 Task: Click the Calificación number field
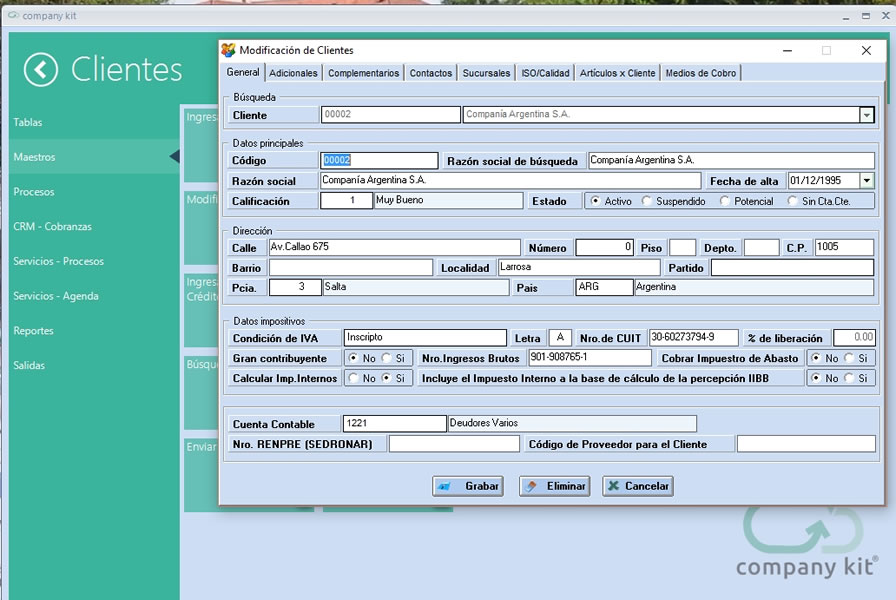(x=346, y=201)
